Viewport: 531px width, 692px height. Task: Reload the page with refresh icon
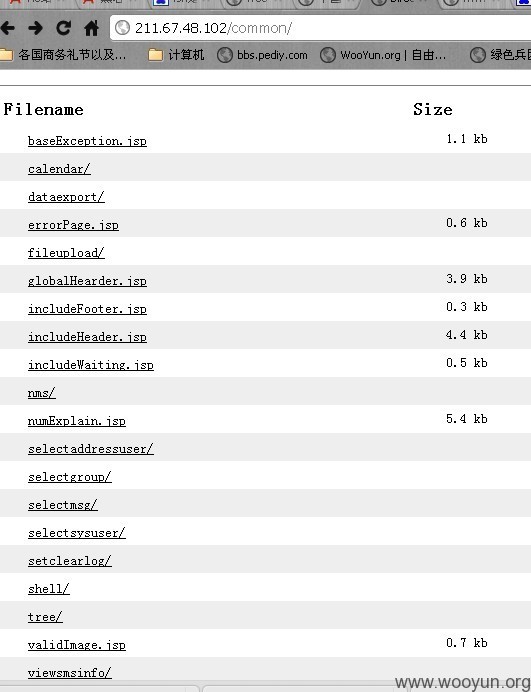coord(63,28)
